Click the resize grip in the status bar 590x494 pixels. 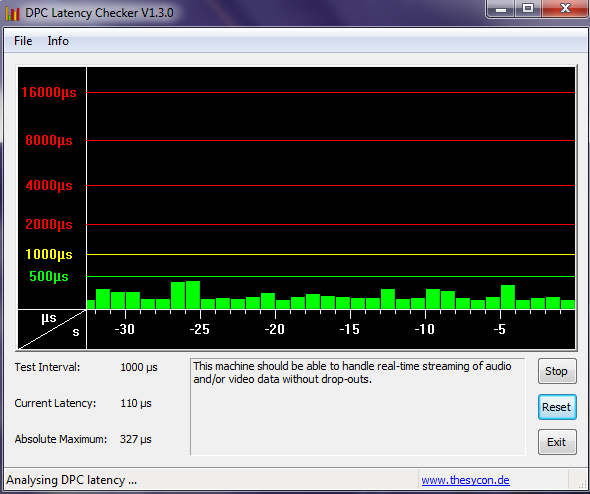pos(581,484)
